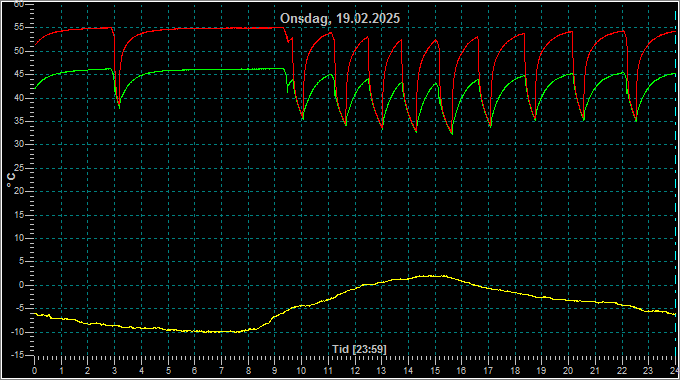Select hour 3 on the time axis
The width and height of the screenshot is (680, 380).
pos(114,371)
